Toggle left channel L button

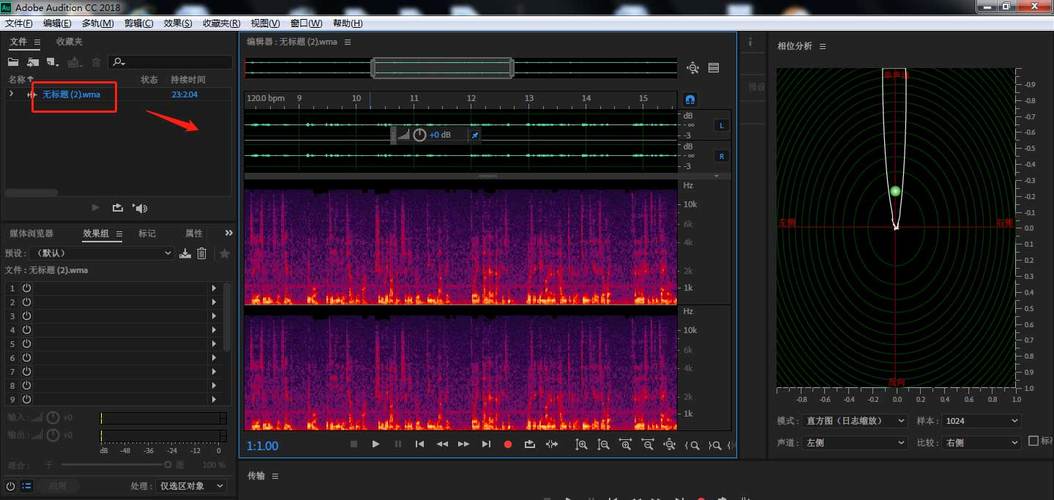(x=721, y=125)
